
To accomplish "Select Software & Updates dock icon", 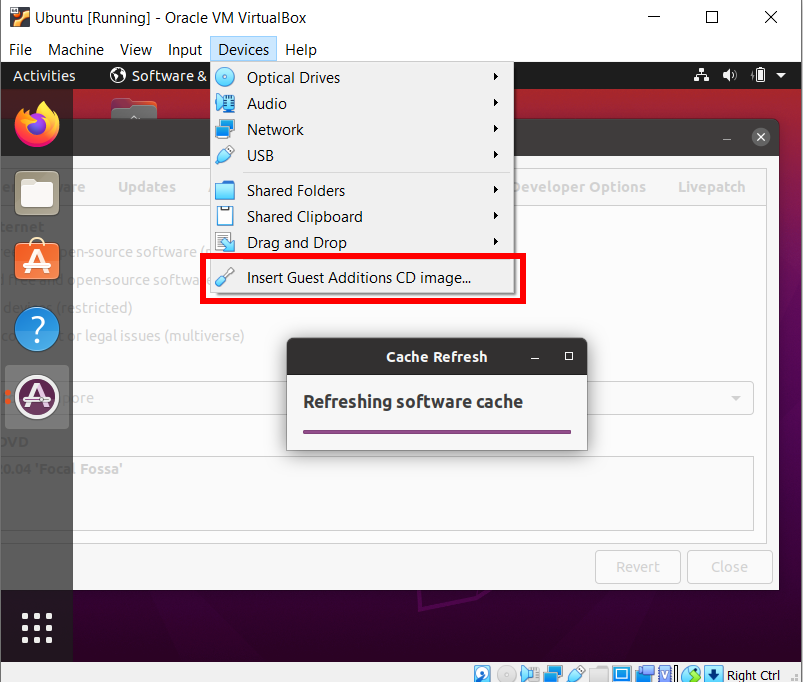I will pos(37,397).
